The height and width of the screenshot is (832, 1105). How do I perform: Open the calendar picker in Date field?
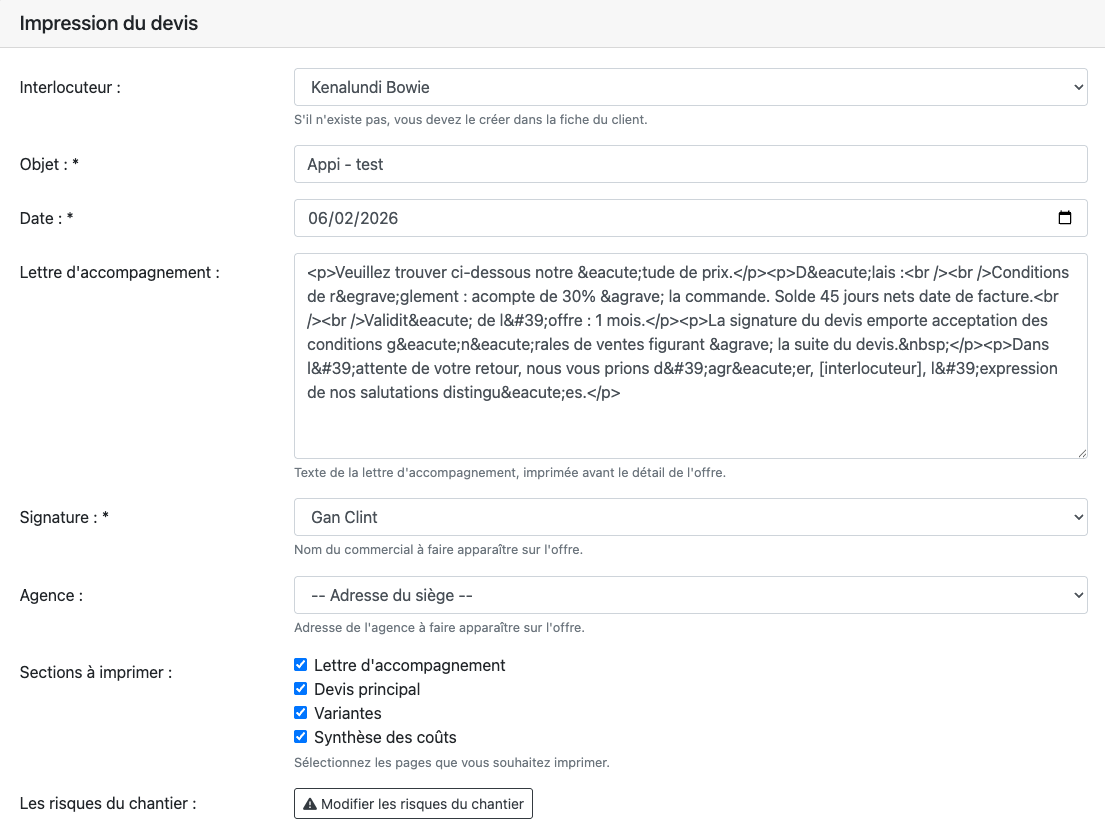pyautogui.click(x=1065, y=218)
